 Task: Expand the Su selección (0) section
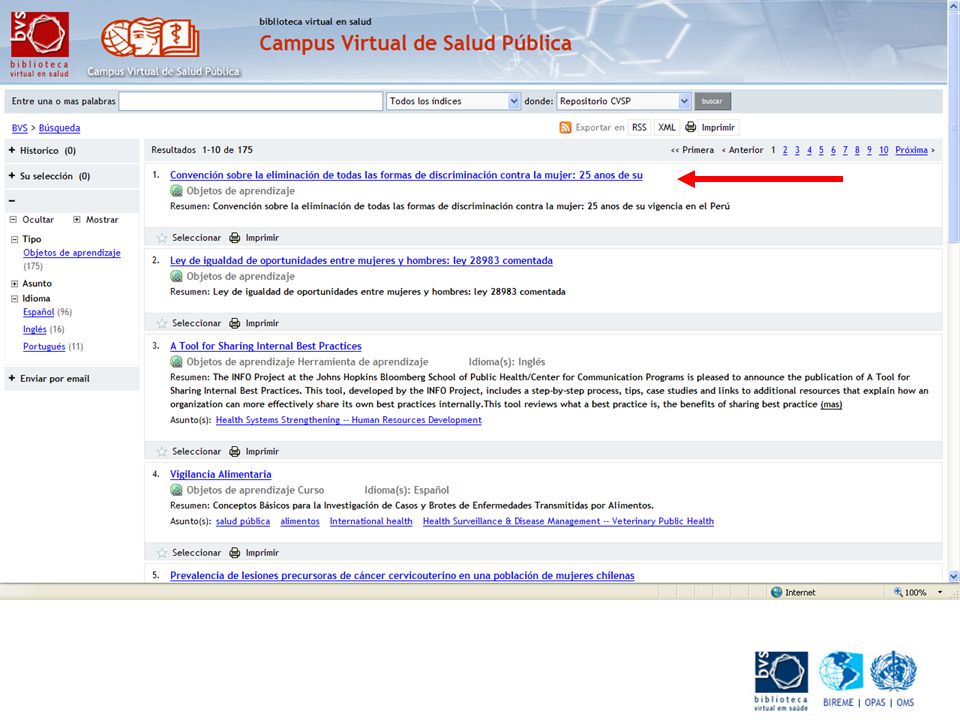[12, 176]
